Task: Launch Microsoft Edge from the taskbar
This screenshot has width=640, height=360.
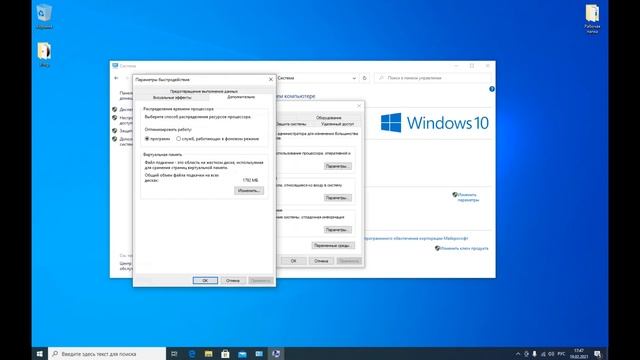Action: point(192,354)
